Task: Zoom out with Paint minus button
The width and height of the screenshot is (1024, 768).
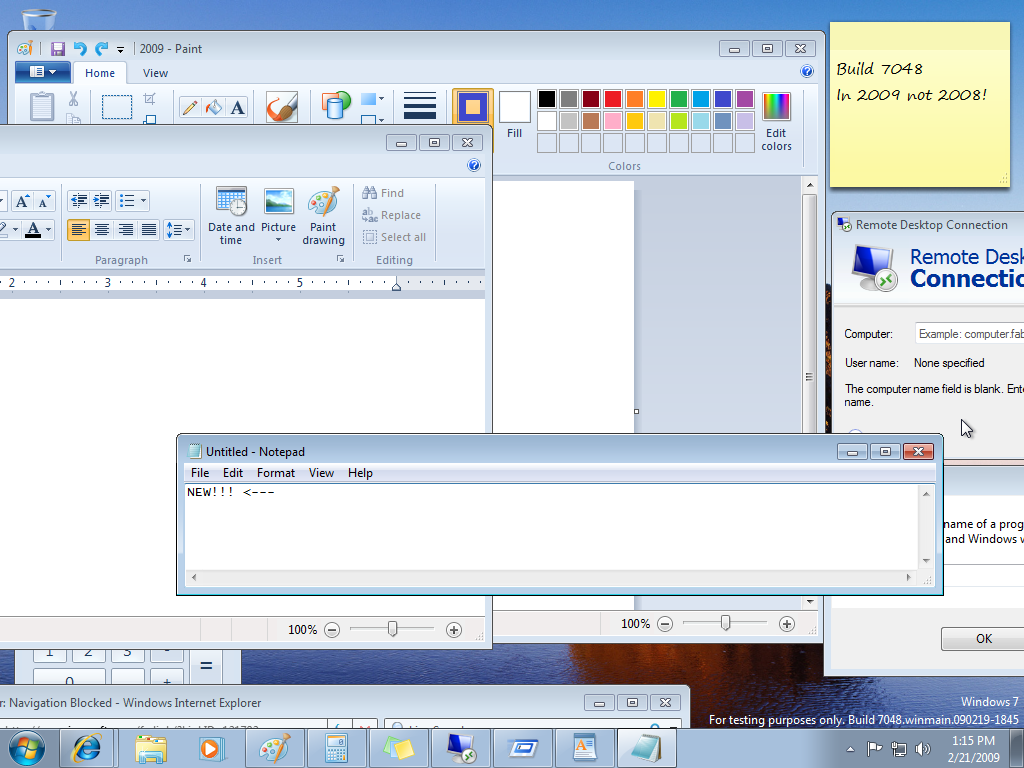Action: (x=665, y=624)
